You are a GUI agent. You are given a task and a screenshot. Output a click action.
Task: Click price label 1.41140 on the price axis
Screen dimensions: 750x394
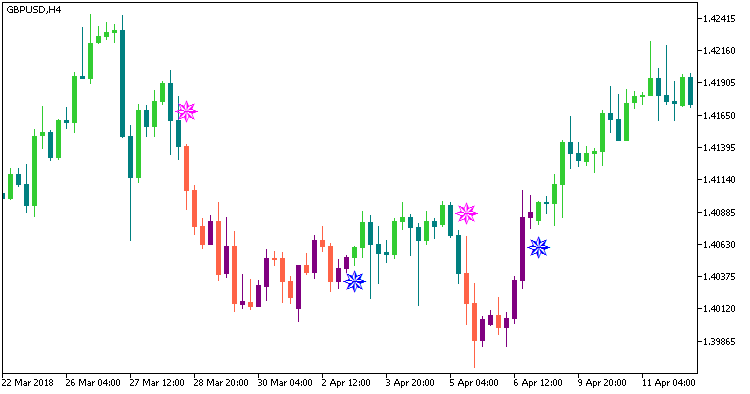[719, 180]
